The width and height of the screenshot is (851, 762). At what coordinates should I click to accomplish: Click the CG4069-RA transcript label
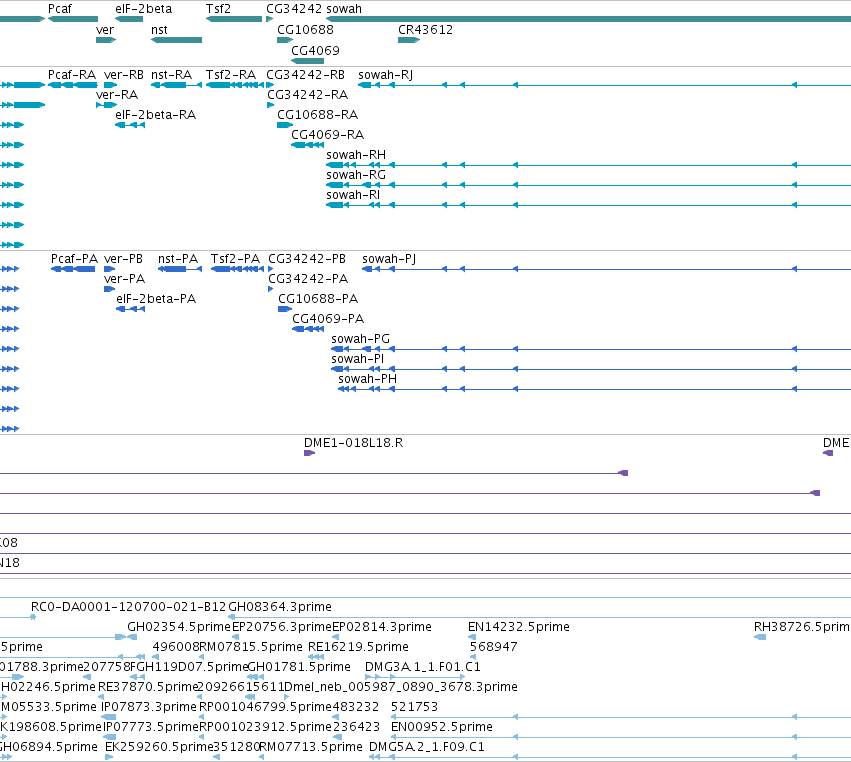tap(327, 135)
